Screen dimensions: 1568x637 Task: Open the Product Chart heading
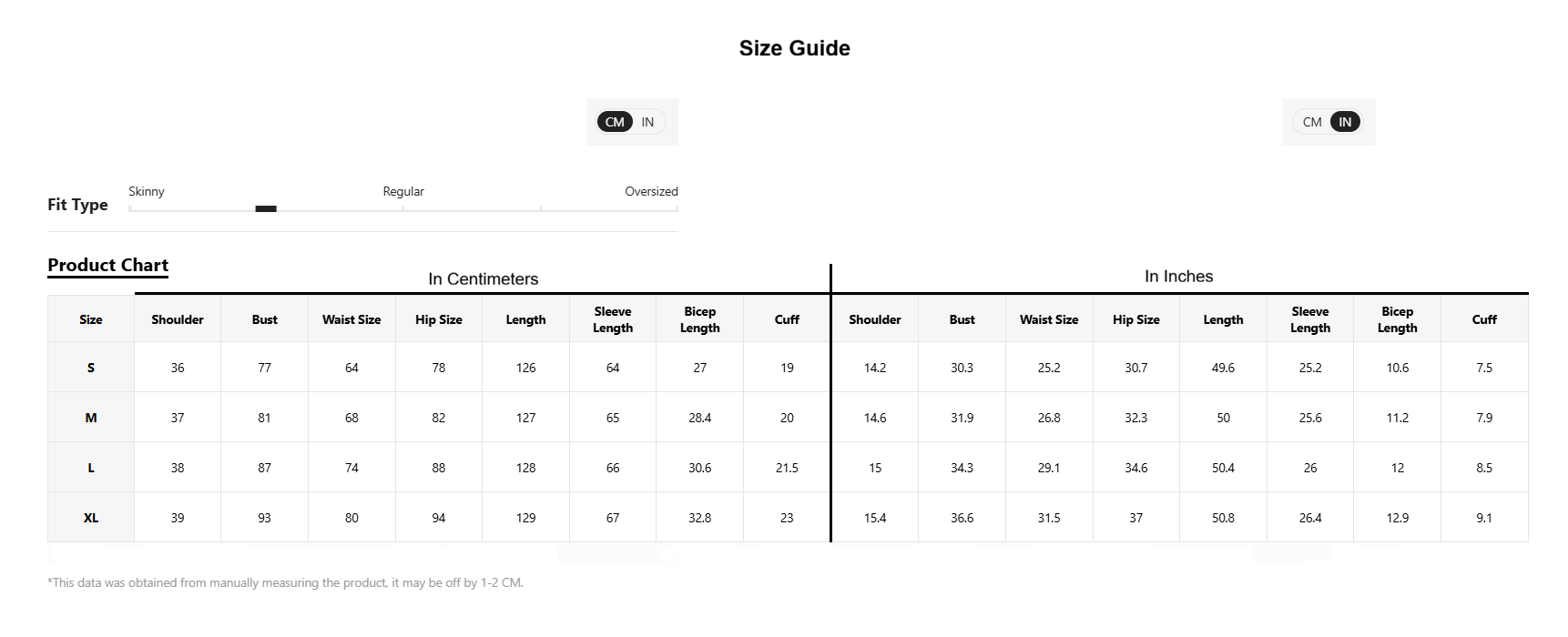point(107,265)
